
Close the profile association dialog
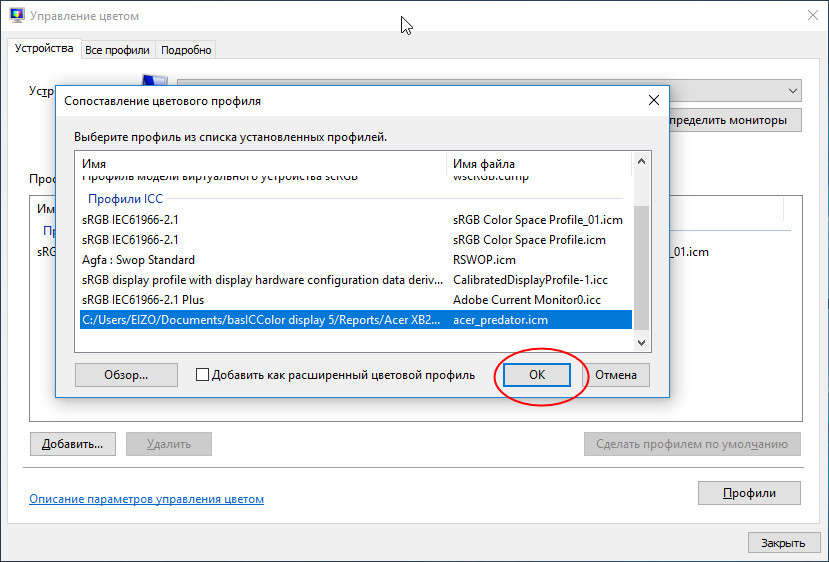[x=653, y=101]
